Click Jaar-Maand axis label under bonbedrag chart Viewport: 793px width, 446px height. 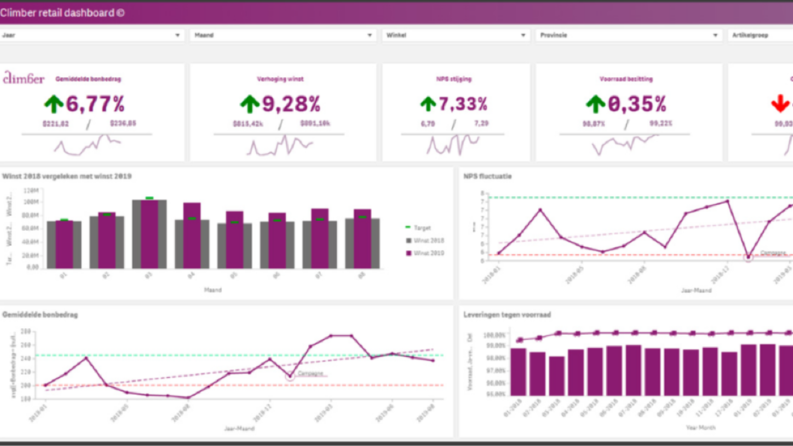tap(239, 428)
